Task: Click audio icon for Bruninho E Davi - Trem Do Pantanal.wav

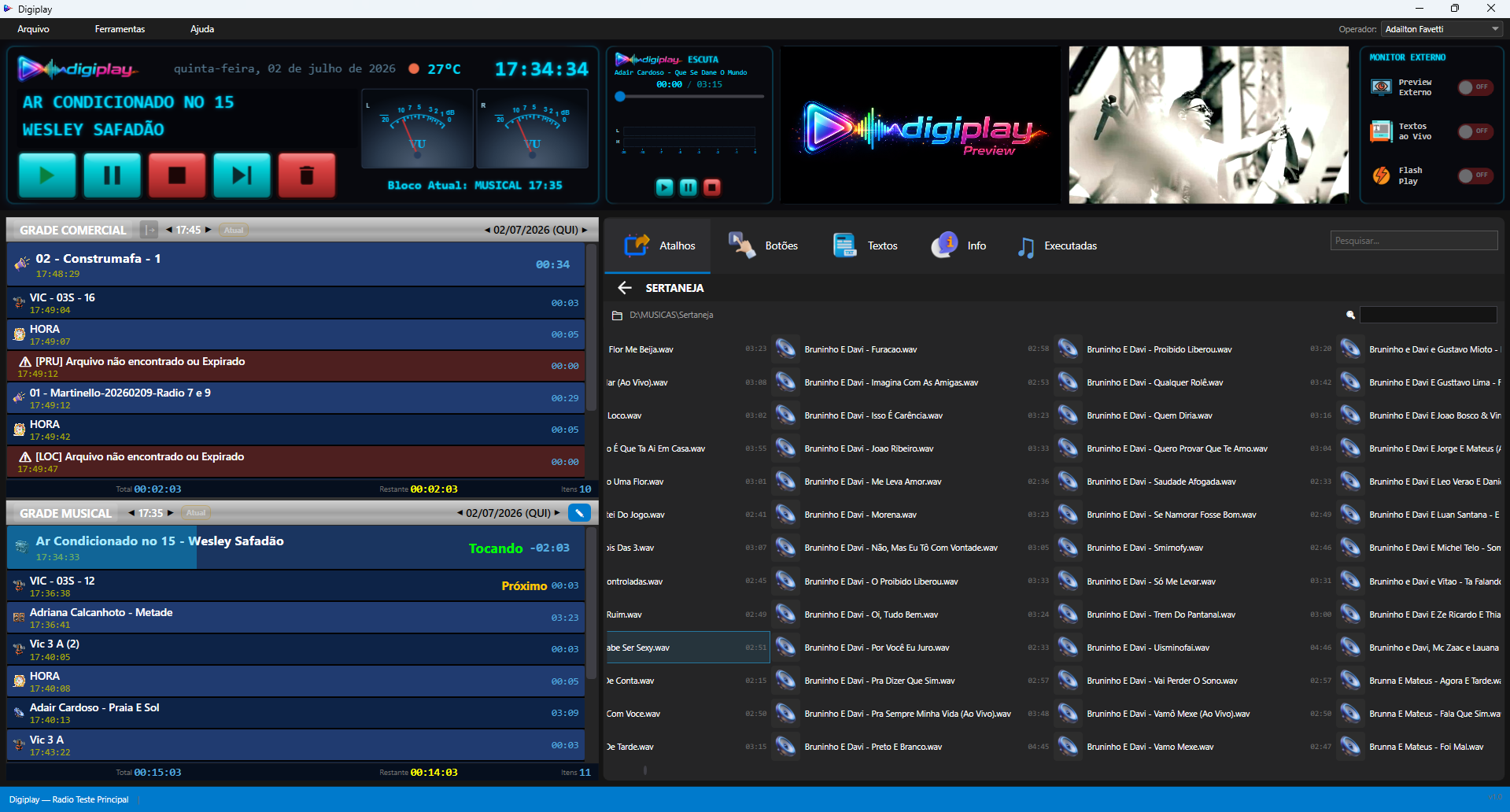Action: [x=1068, y=614]
